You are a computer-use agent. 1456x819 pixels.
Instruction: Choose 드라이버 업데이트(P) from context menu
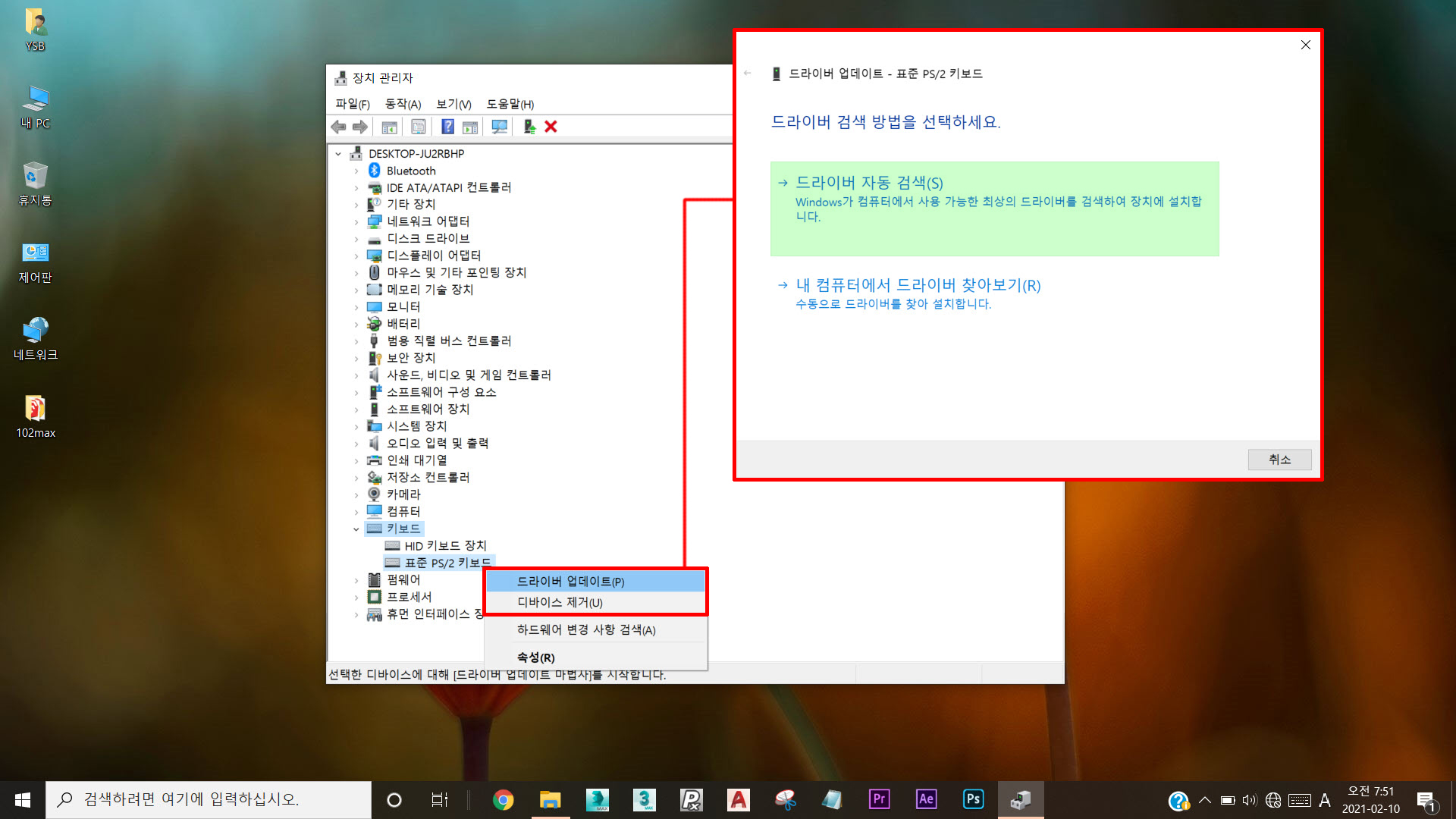point(570,582)
